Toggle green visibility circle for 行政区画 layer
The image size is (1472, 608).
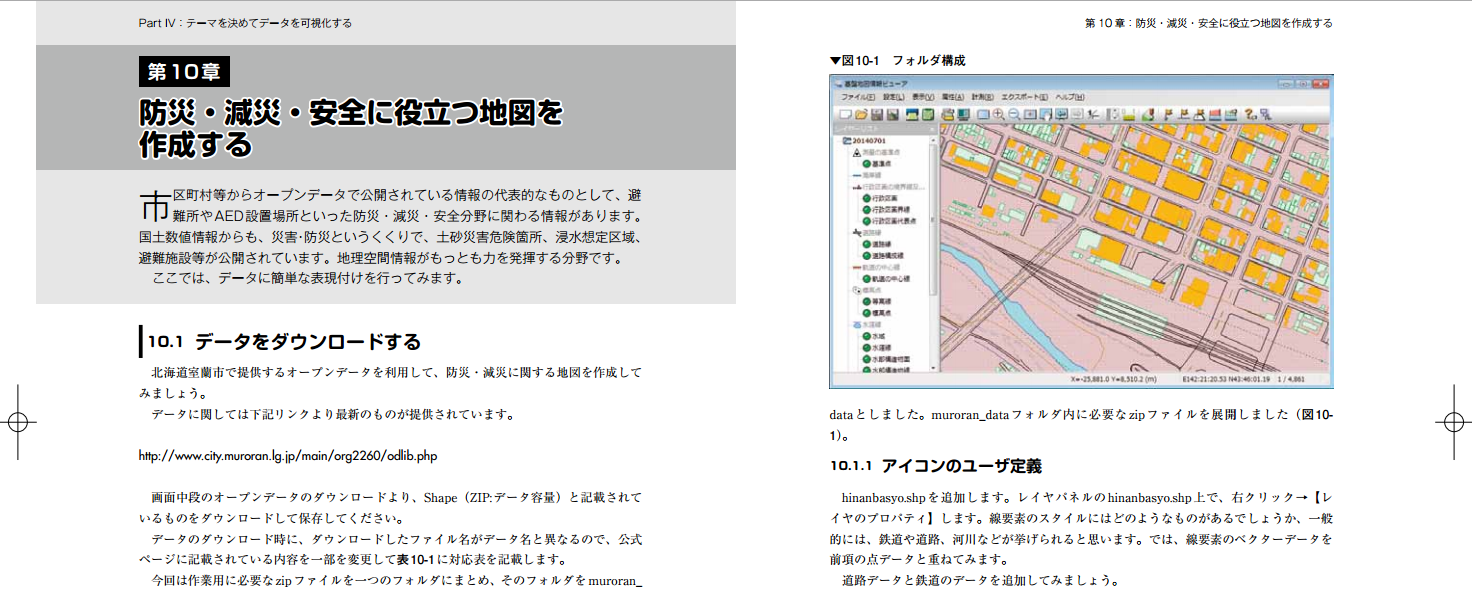(867, 199)
